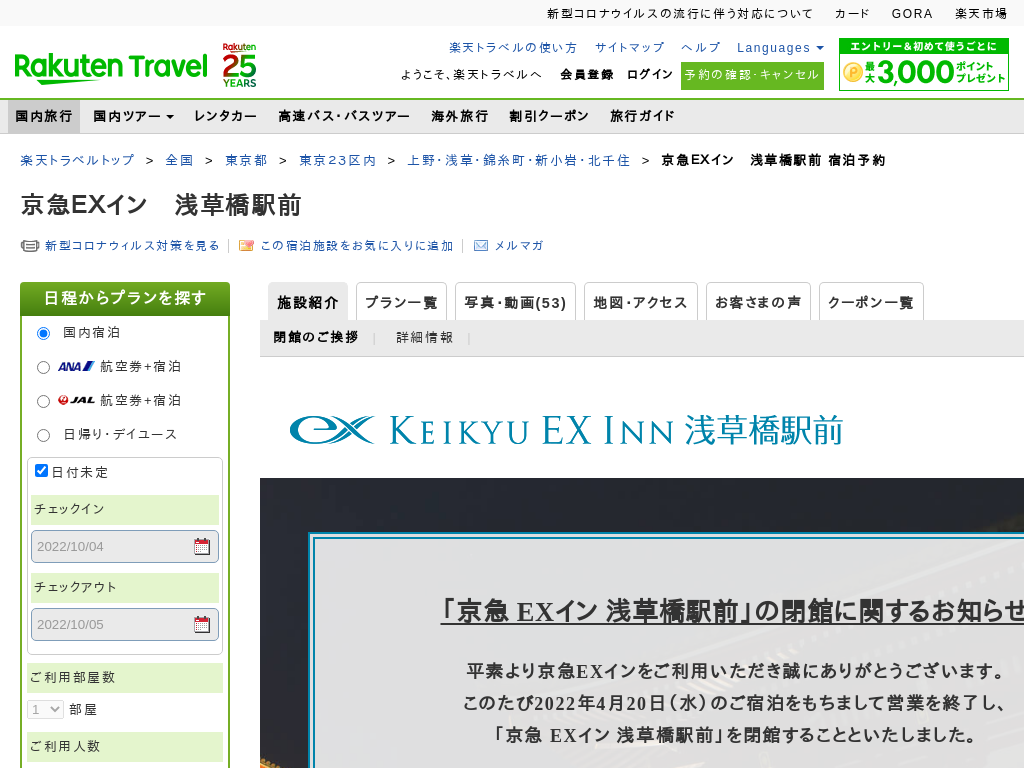Screen dimensions: 1024x768
Task: Open the 旅行ガイド nav item
Action: point(643,116)
